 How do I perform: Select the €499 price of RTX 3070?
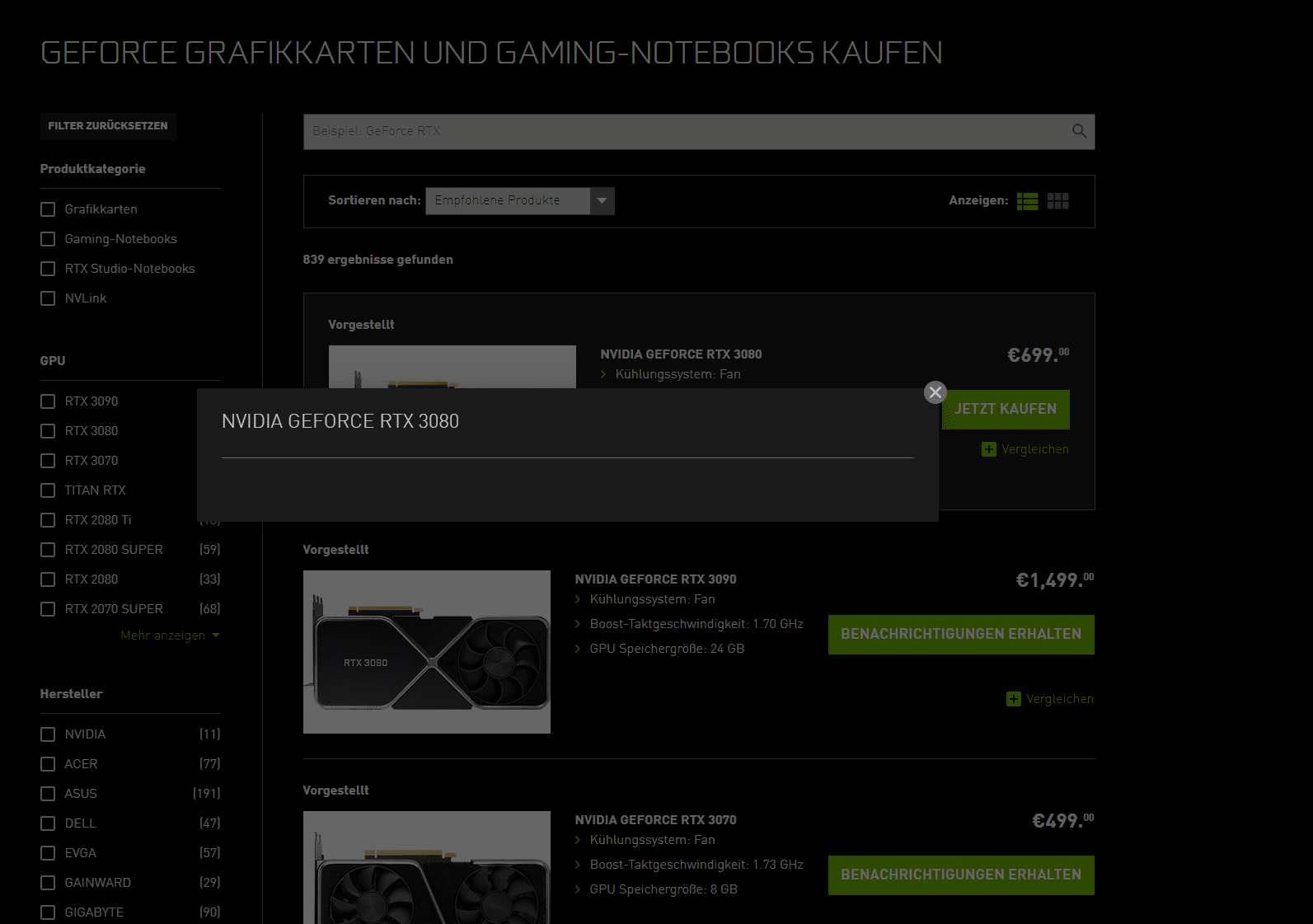point(1063,821)
